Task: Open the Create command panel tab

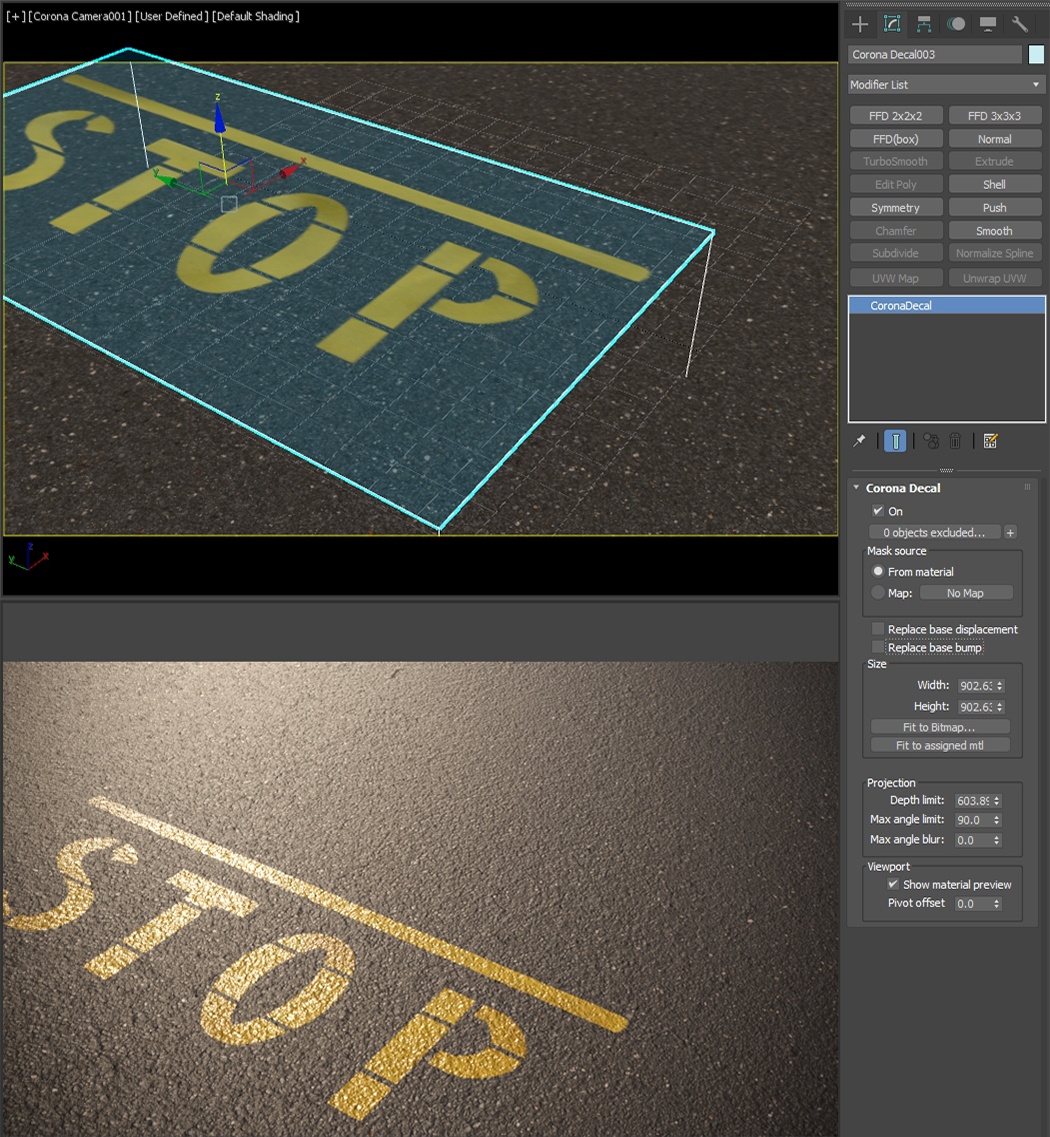Action: [860, 24]
